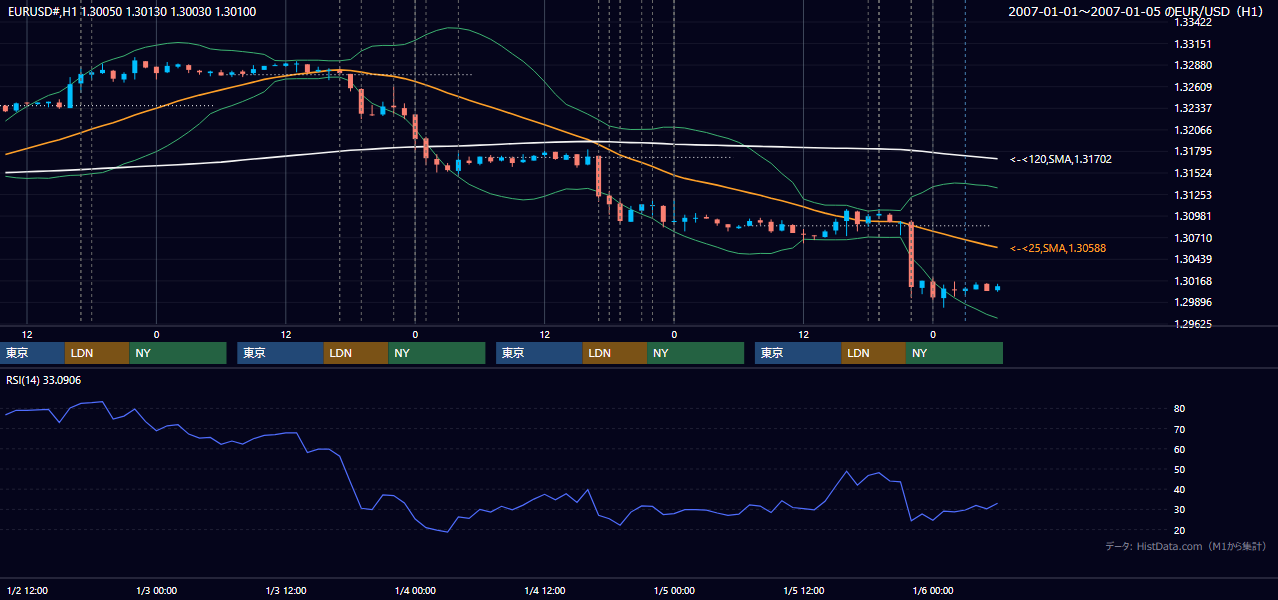This screenshot has width=1278, height=600.
Task: Click price axis value 1.31253
Action: tap(1193, 195)
